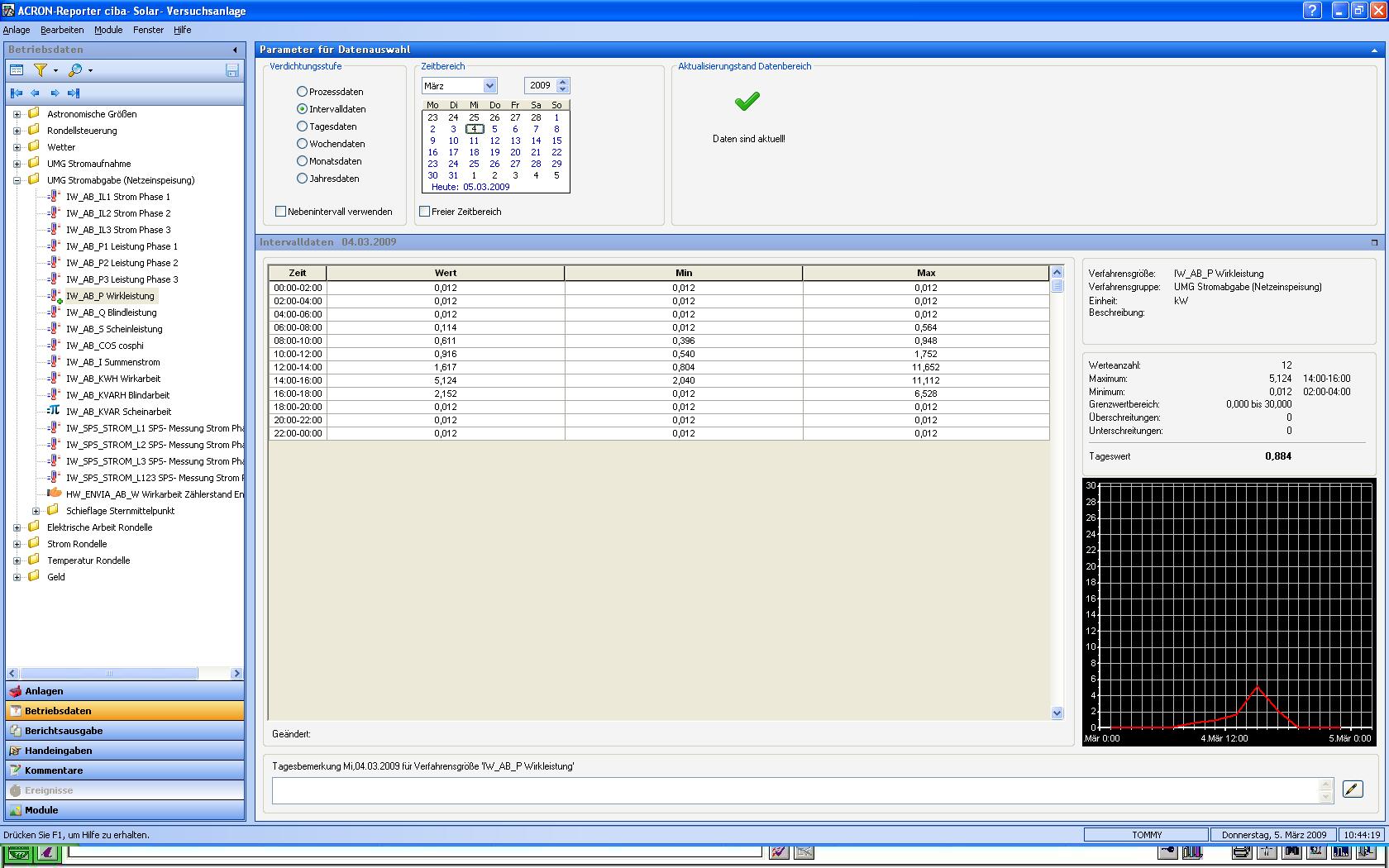Open the März month dropdown
The width and height of the screenshot is (1389, 868).
pyautogui.click(x=489, y=86)
